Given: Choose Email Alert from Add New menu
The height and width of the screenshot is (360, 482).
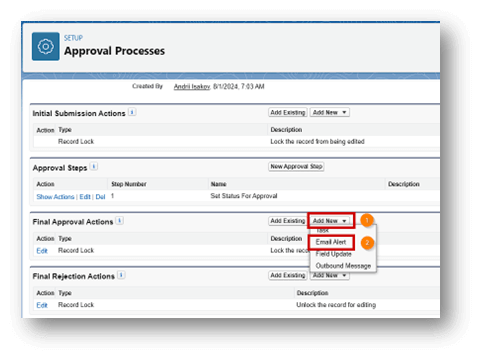Looking at the screenshot, I should click(x=331, y=242).
